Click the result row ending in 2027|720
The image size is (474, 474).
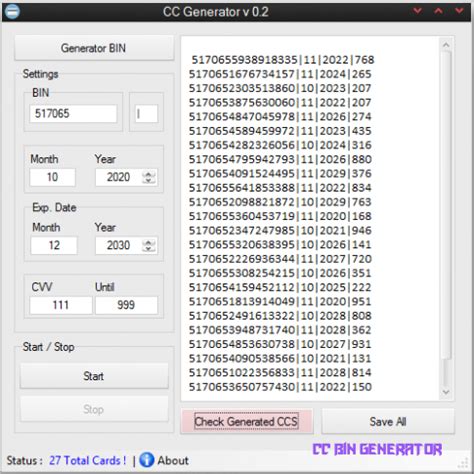pyautogui.click(x=280, y=259)
